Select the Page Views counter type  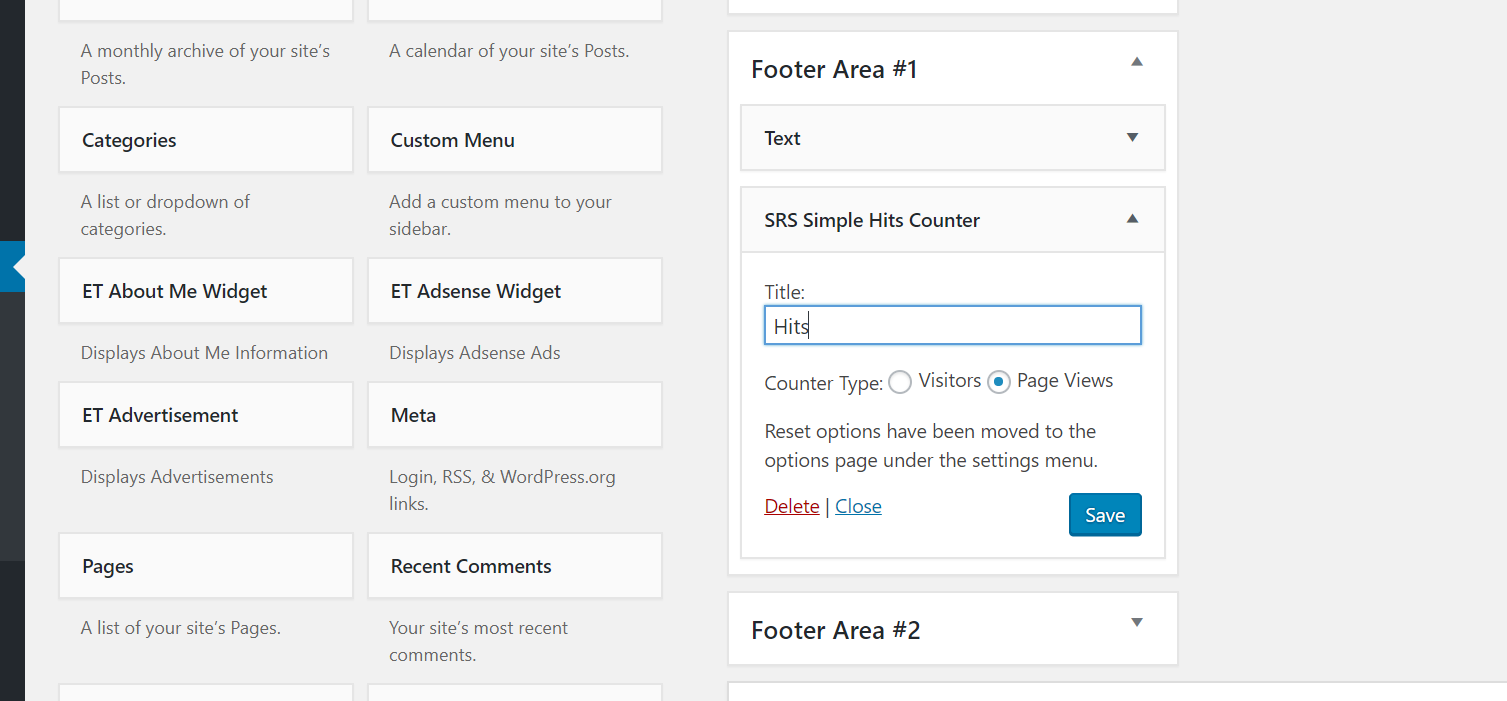coord(999,382)
